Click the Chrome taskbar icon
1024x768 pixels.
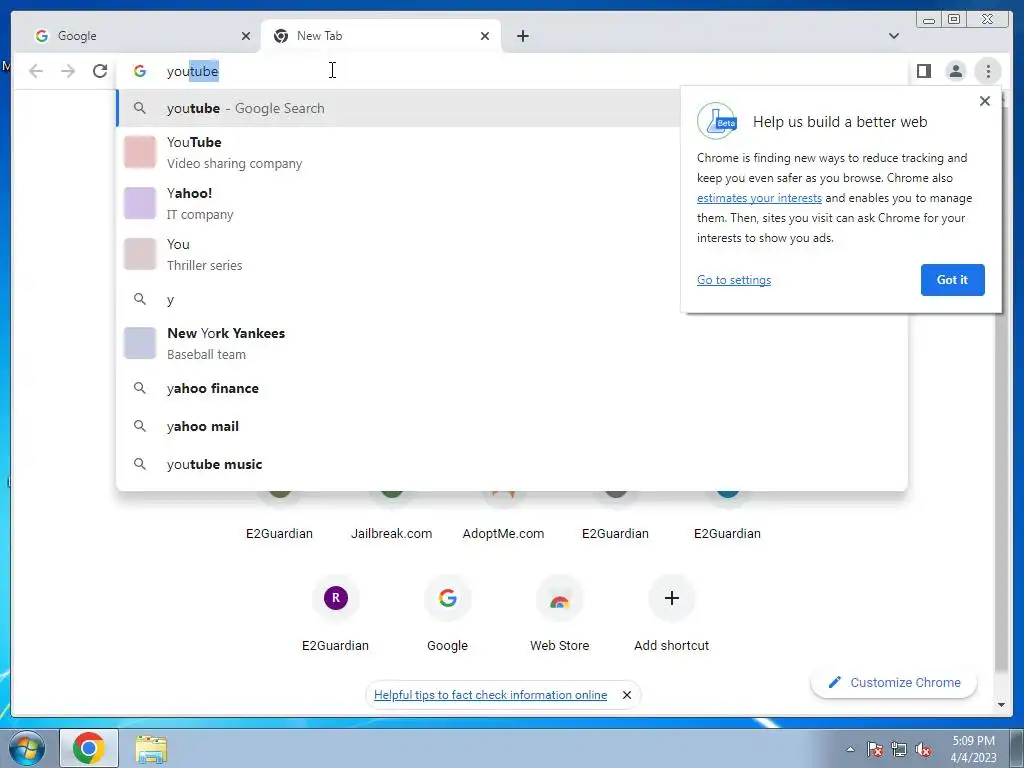pos(89,748)
